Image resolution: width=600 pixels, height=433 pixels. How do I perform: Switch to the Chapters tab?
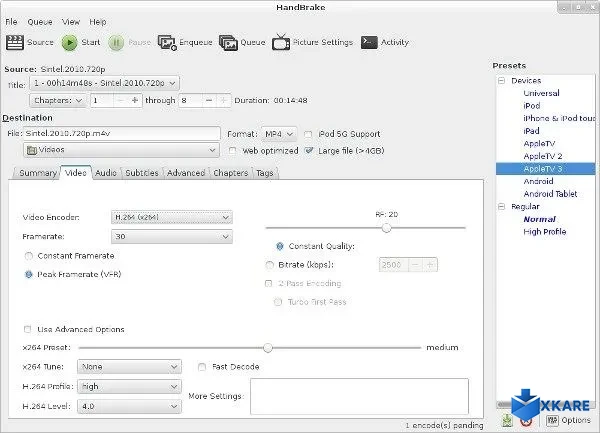[231, 173]
